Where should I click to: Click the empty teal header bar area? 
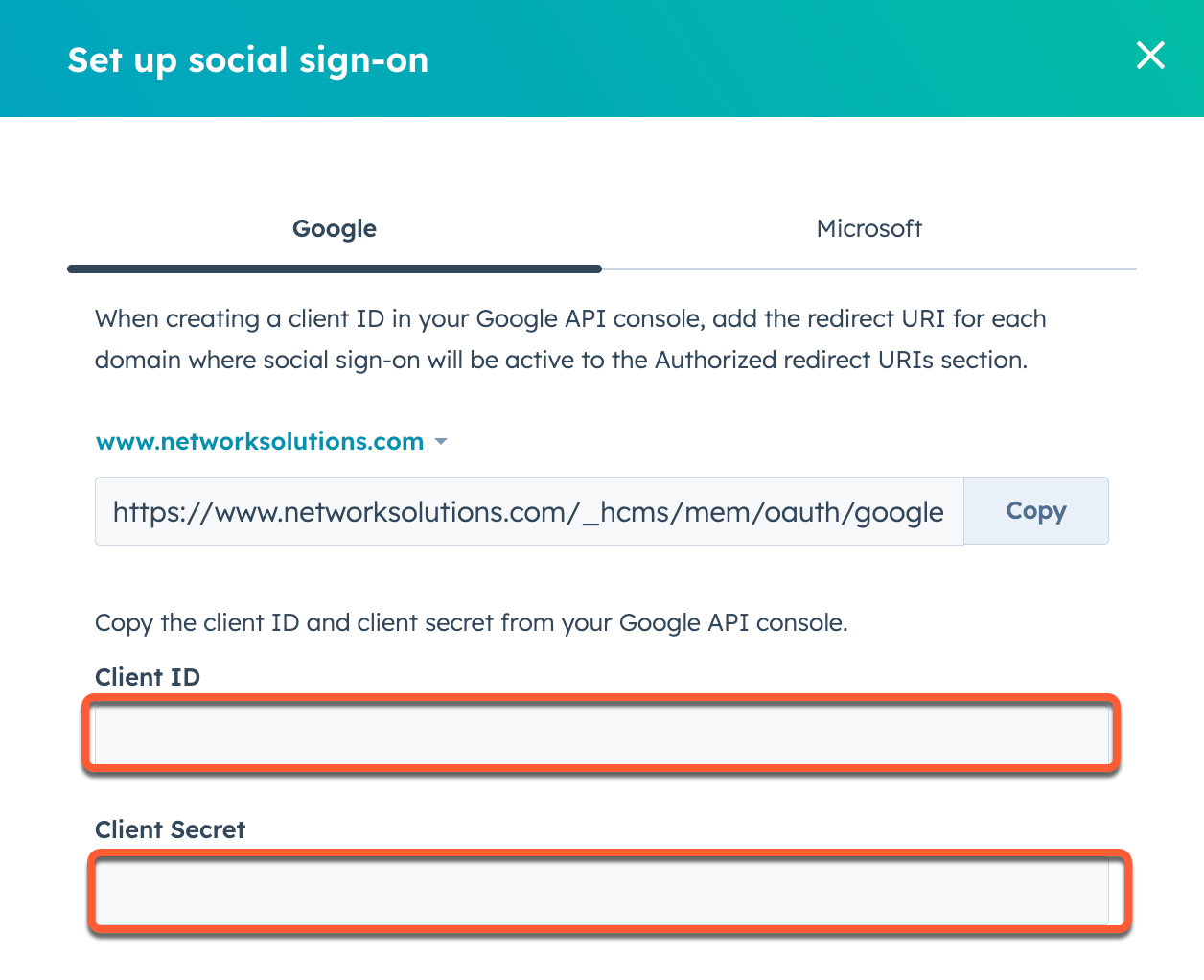pyautogui.click(x=767, y=59)
